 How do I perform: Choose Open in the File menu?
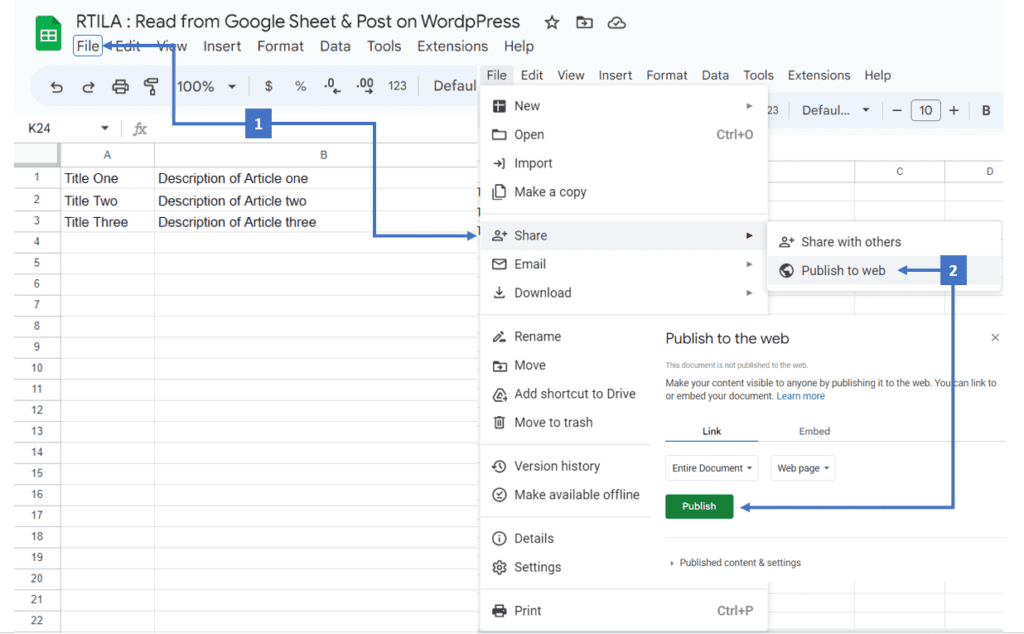pos(624,135)
